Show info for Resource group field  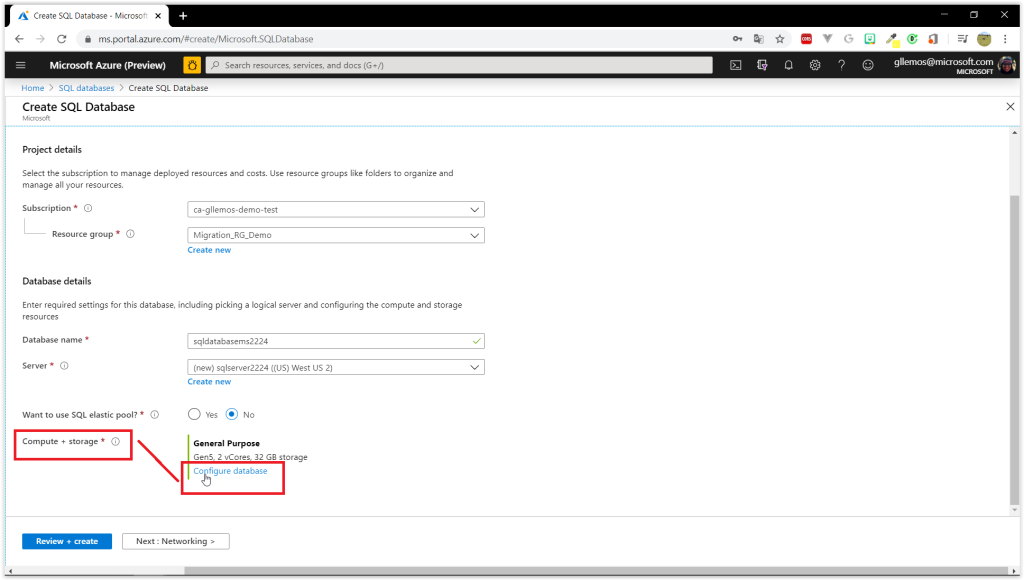(x=131, y=234)
